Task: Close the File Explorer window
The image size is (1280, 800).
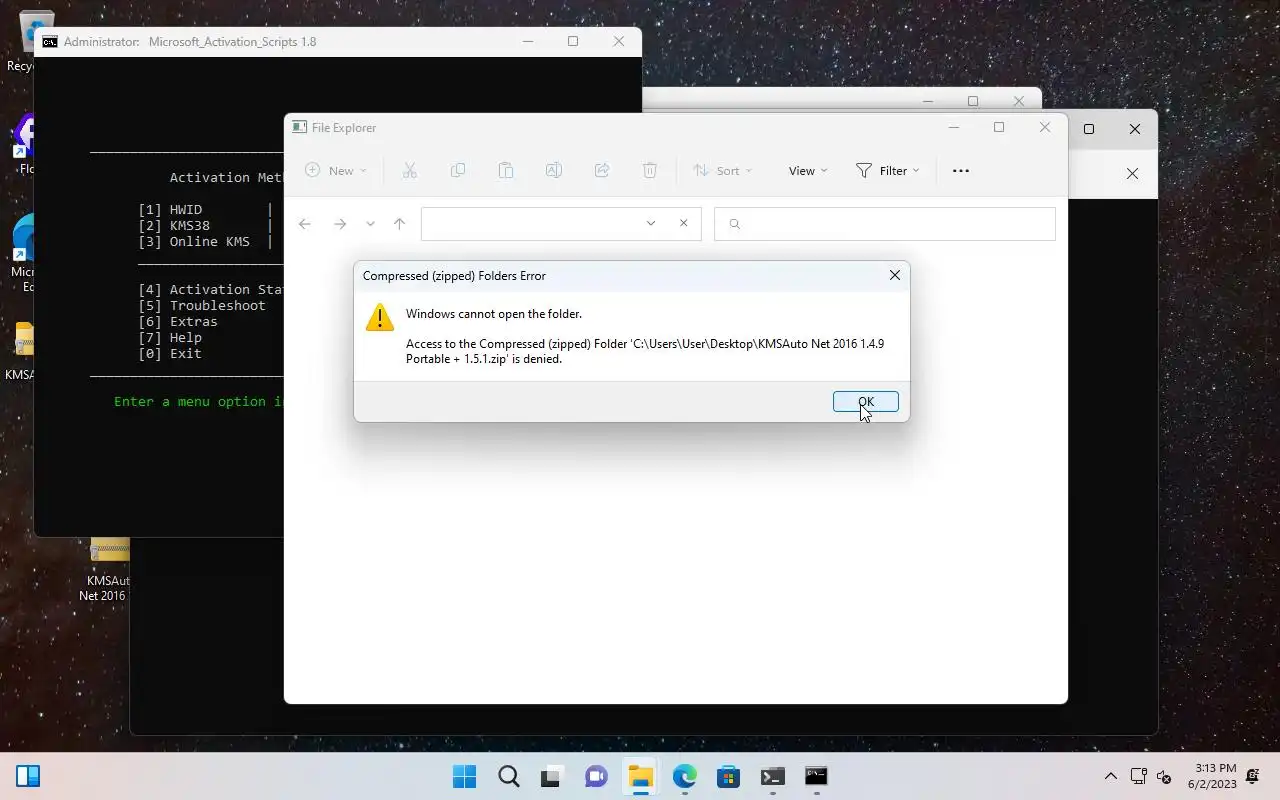Action: tap(1045, 127)
